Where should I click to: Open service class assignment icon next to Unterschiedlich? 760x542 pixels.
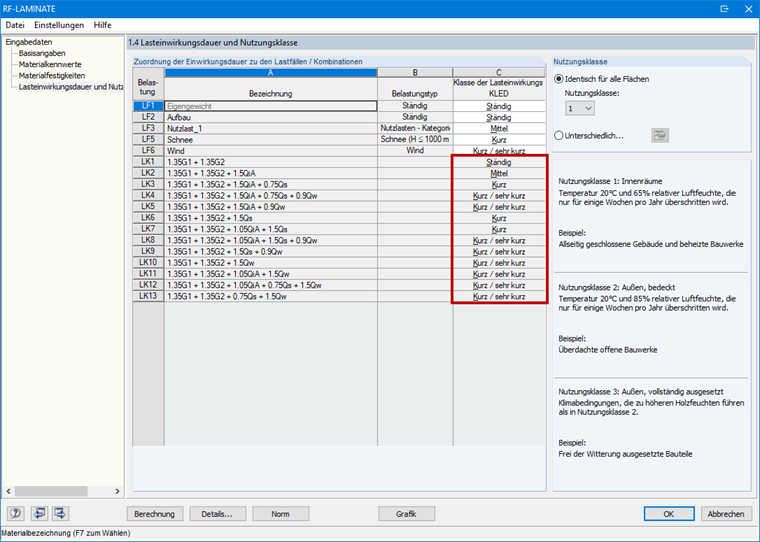click(x=660, y=135)
